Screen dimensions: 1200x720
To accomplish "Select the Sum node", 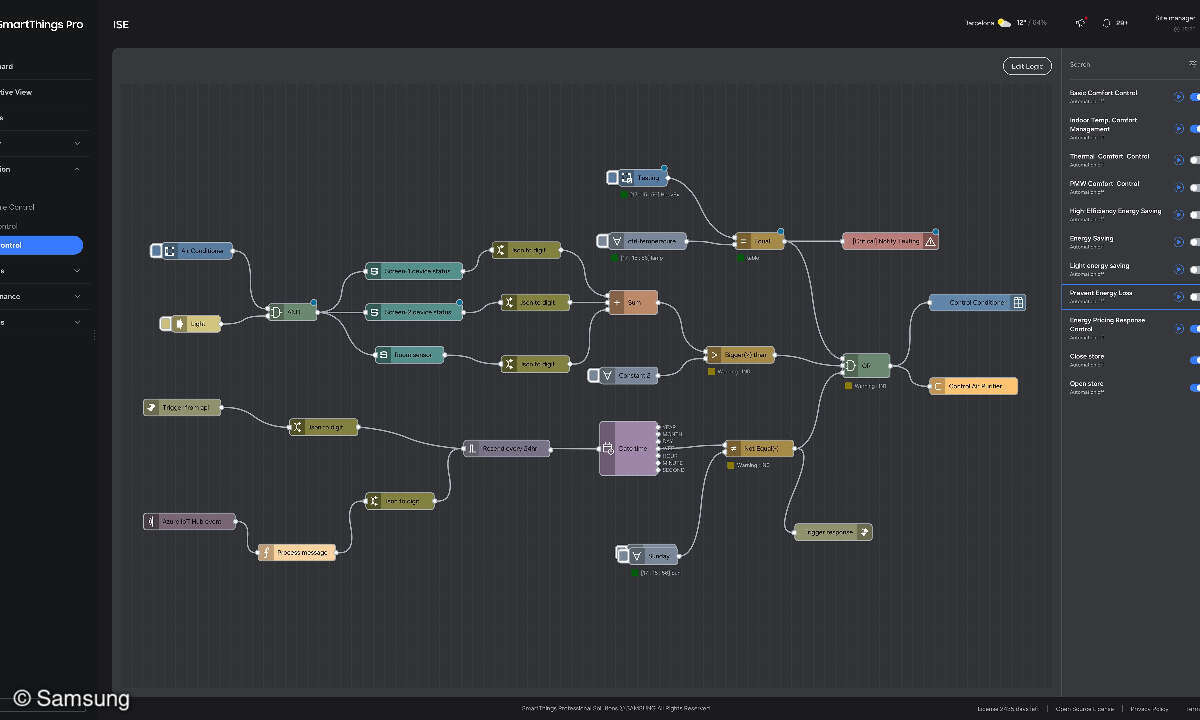I will pos(633,302).
